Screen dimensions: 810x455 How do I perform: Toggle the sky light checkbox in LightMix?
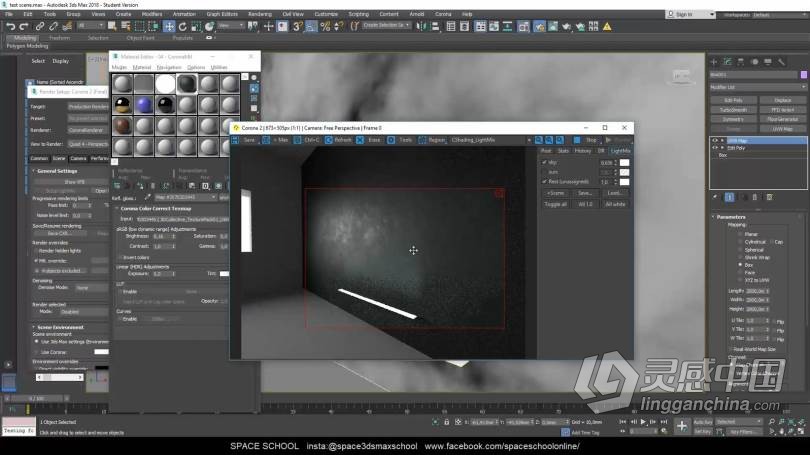click(544, 162)
